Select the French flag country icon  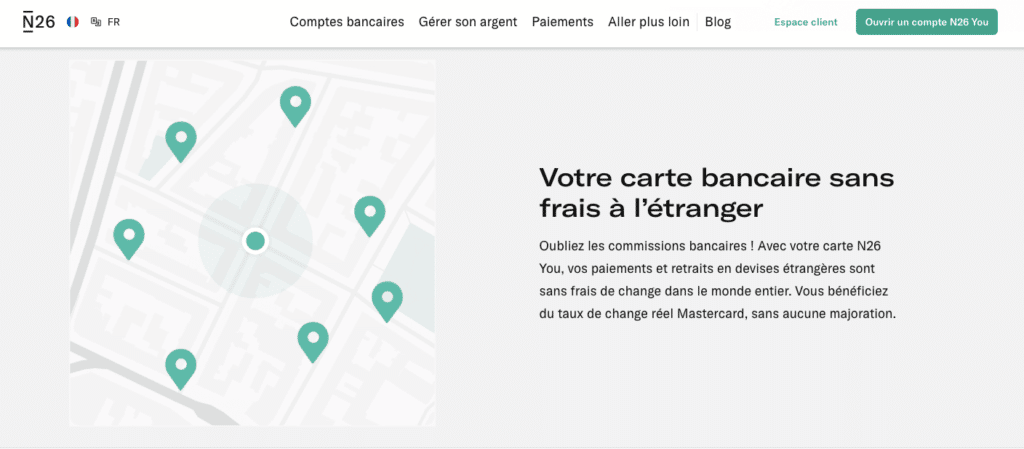(x=72, y=22)
